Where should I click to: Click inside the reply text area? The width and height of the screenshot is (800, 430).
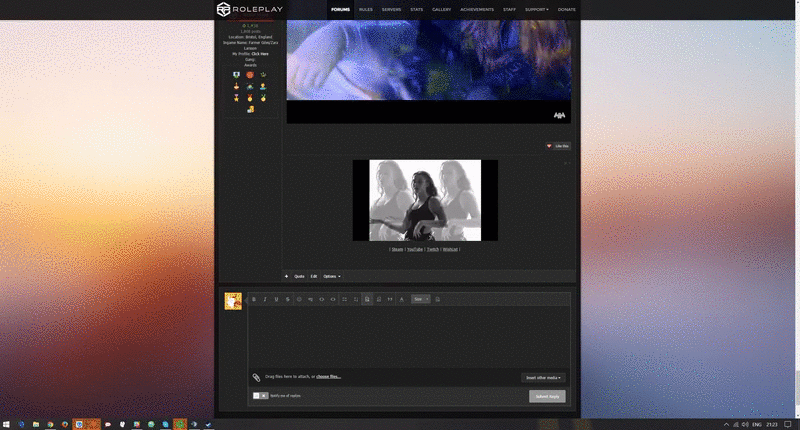[x=409, y=337]
